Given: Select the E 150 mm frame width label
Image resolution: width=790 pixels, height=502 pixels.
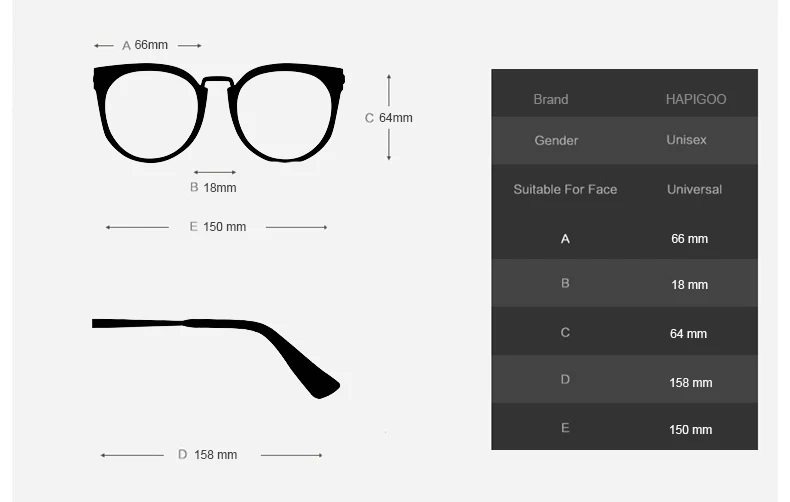Looking at the screenshot, I should [x=218, y=227].
